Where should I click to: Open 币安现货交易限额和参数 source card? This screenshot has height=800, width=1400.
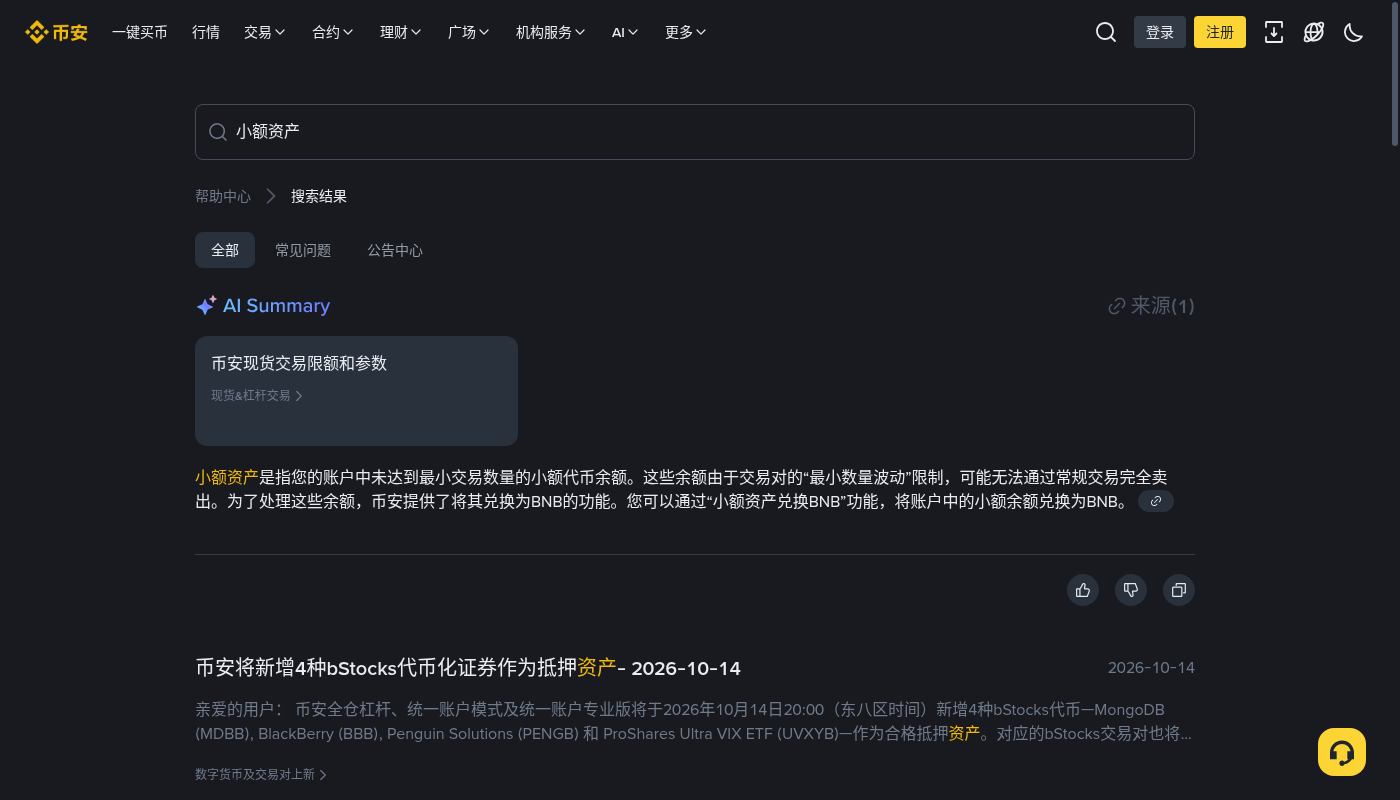tap(356, 391)
